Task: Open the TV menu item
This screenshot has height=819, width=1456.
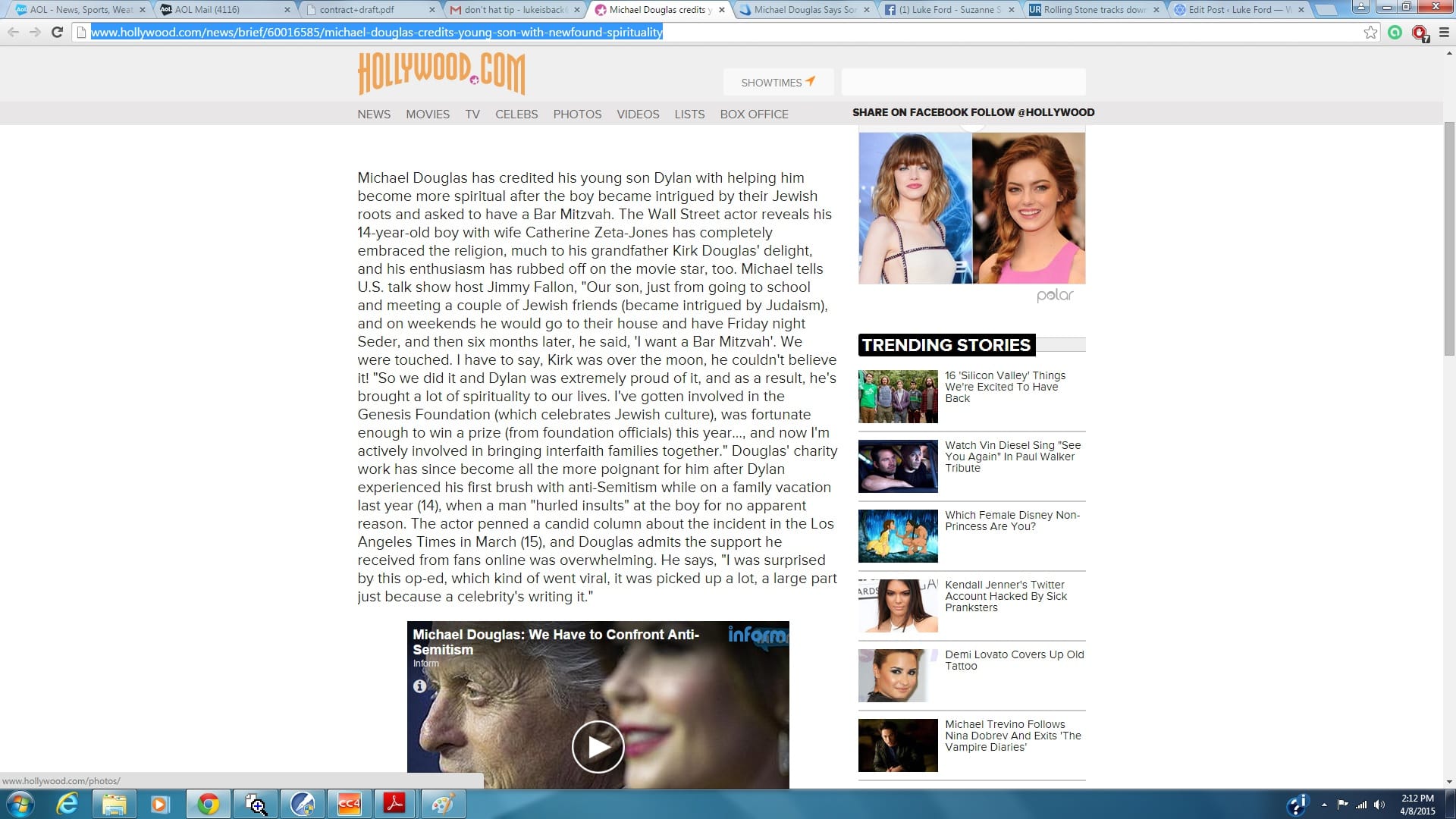Action: click(472, 115)
